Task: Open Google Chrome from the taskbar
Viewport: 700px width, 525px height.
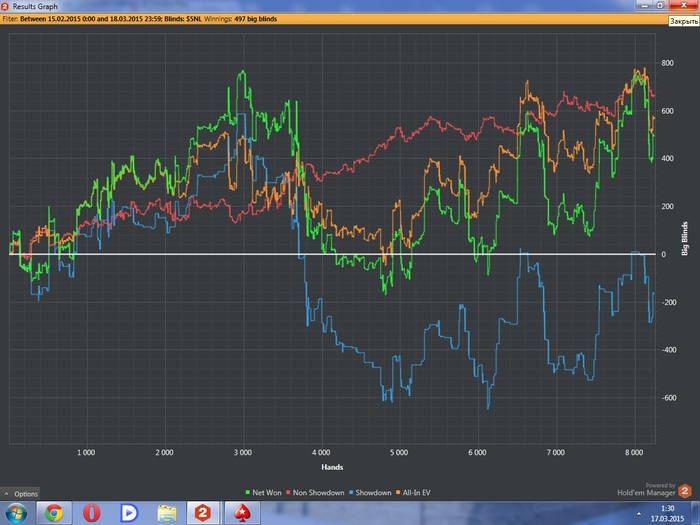Action: 54,513
